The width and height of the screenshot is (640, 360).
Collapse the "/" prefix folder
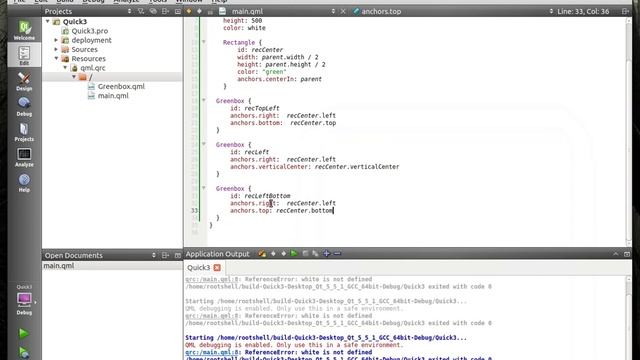(x=74, y=77)
